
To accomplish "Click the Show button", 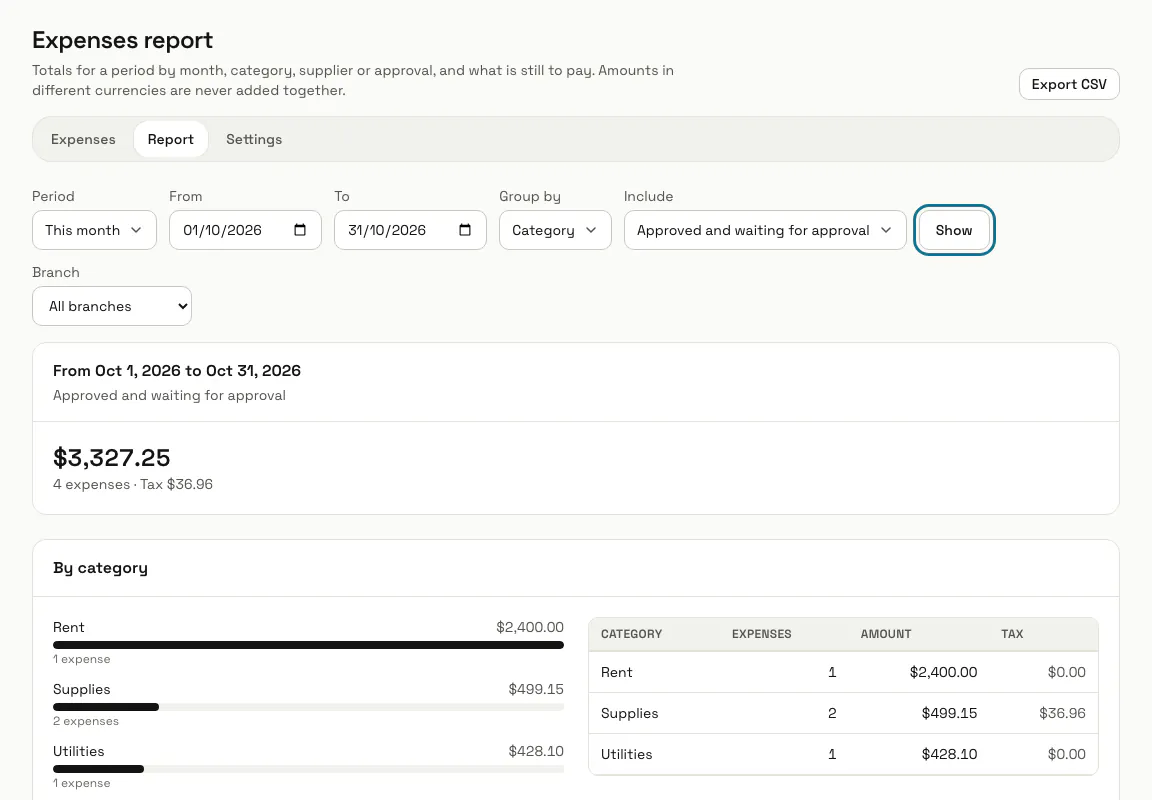I will point(954,230).
